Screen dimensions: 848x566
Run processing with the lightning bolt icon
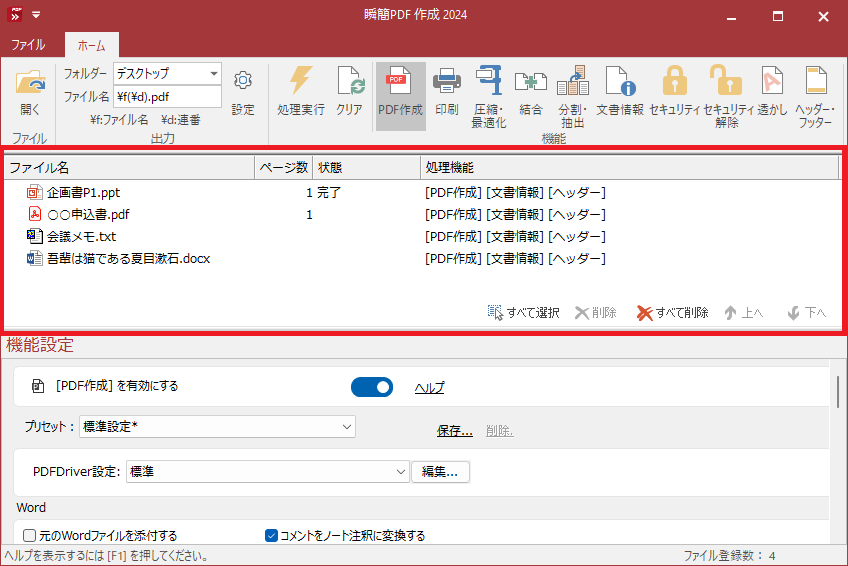[x=301, y=80]
